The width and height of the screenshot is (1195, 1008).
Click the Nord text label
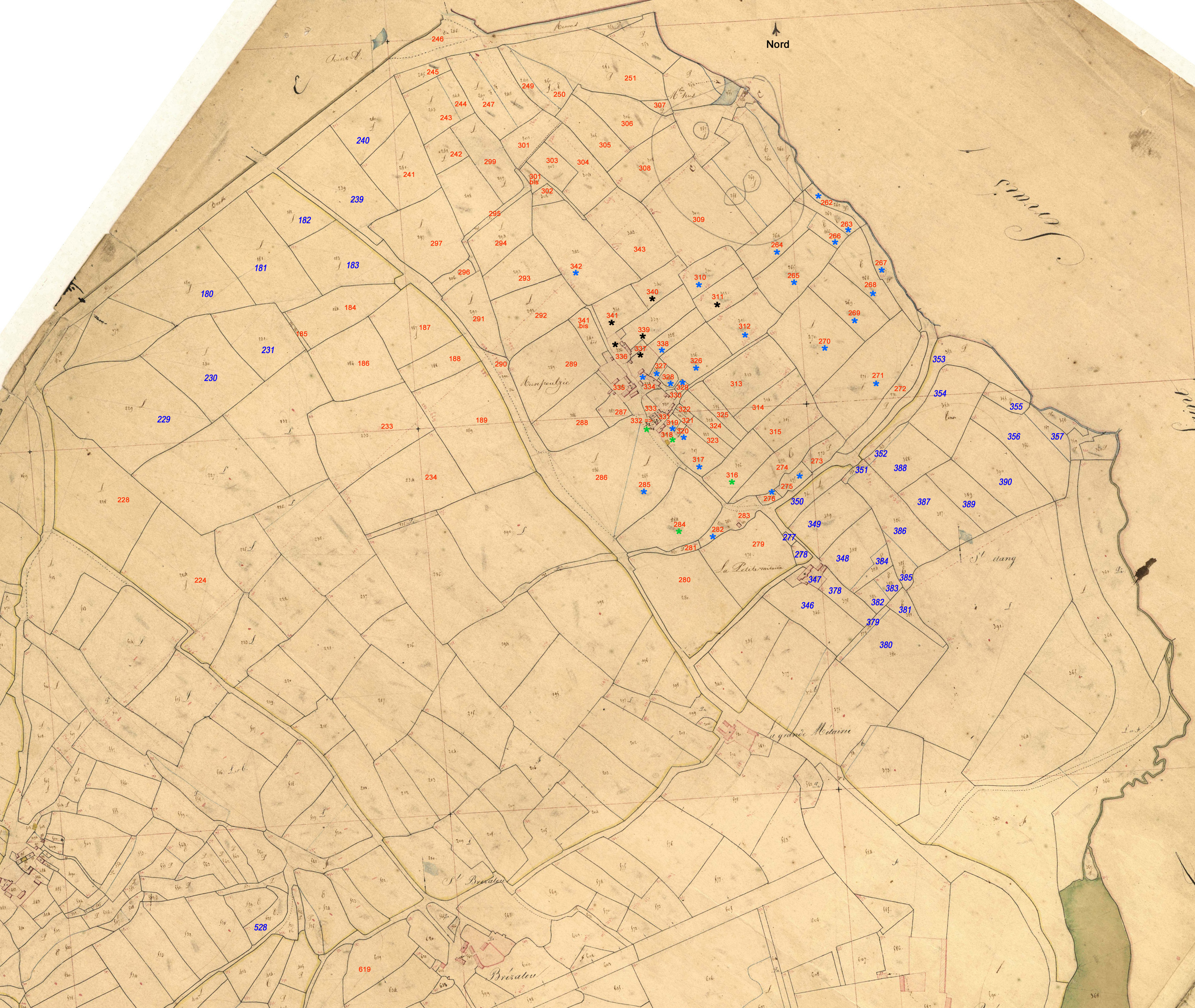[x=778, y=45]
